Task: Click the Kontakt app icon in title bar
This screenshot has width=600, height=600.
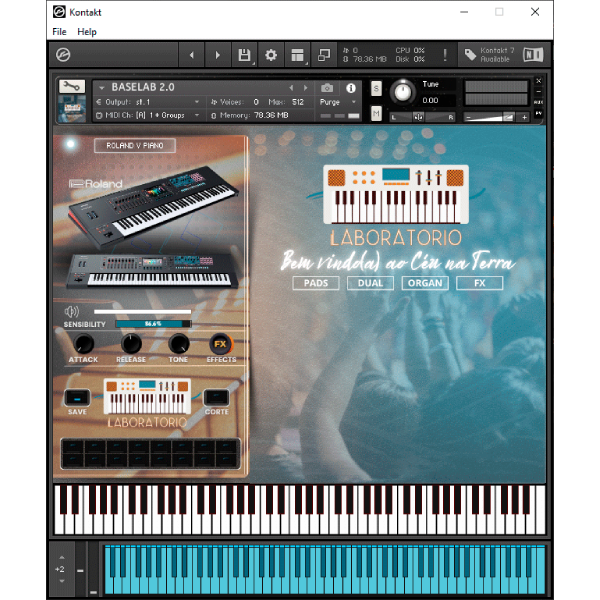Action: click(59, 12)
